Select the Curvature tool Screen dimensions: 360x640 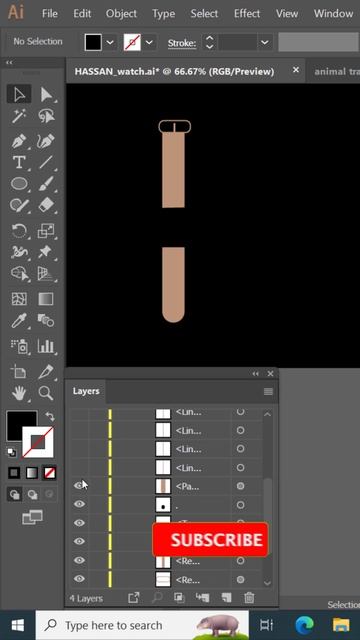(46, 141)
